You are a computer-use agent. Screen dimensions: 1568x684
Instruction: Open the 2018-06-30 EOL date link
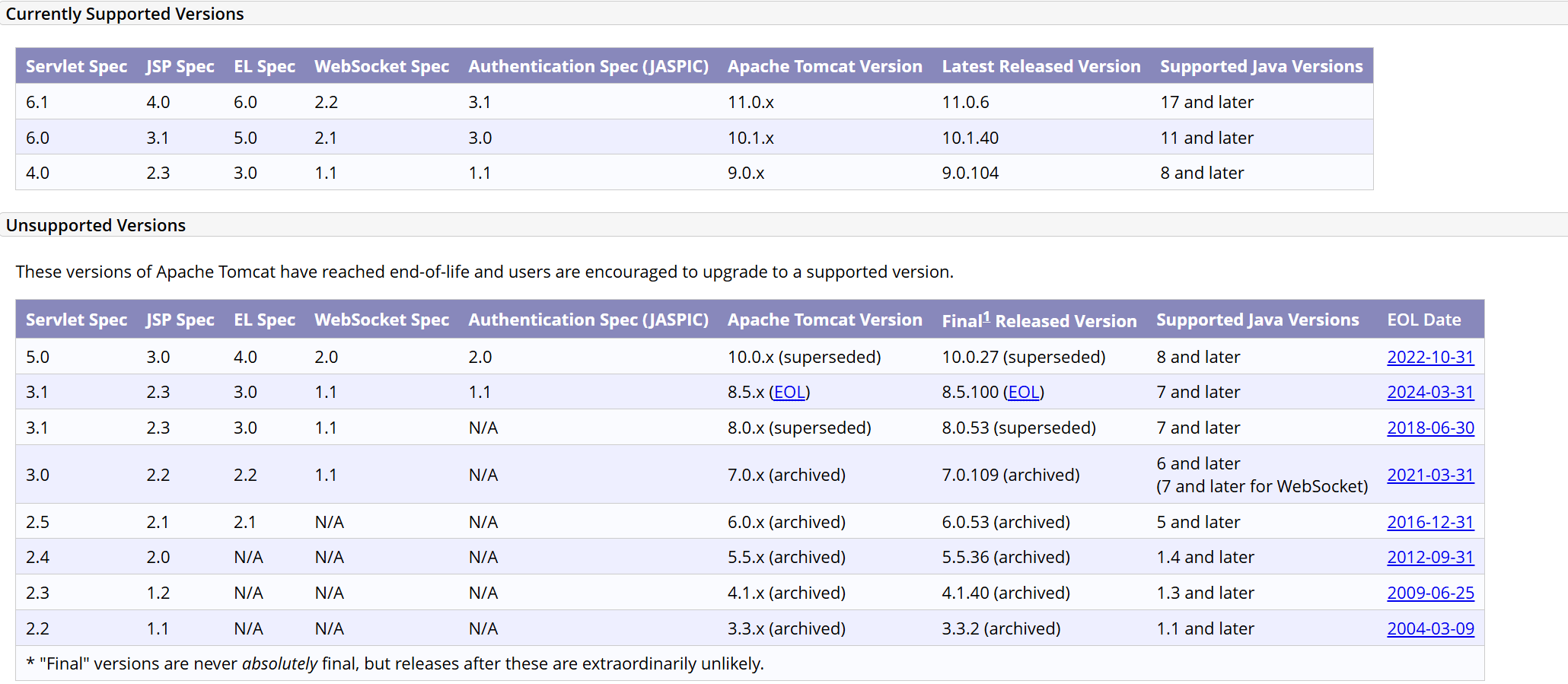point(1430,428)
